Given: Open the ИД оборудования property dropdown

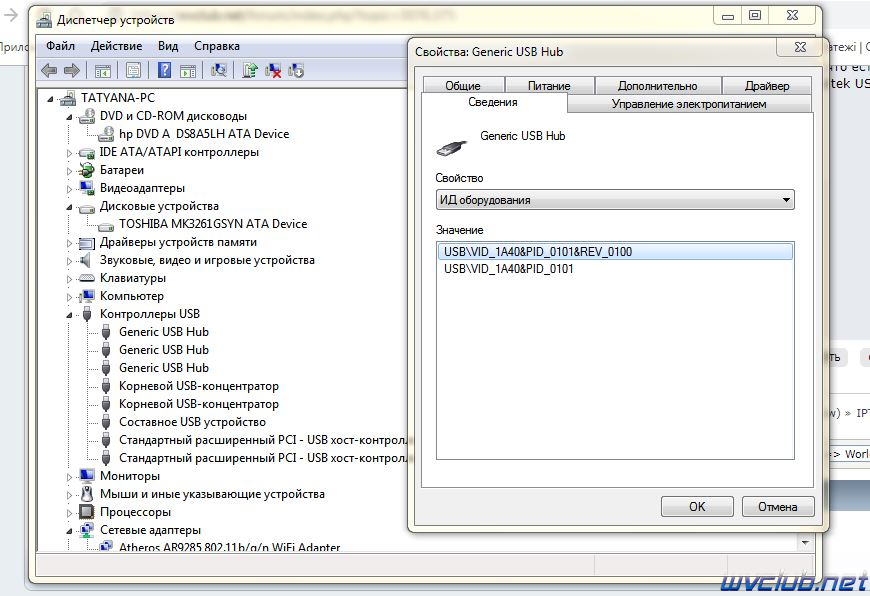Looking at the screenshot, I should pos(615,200).
